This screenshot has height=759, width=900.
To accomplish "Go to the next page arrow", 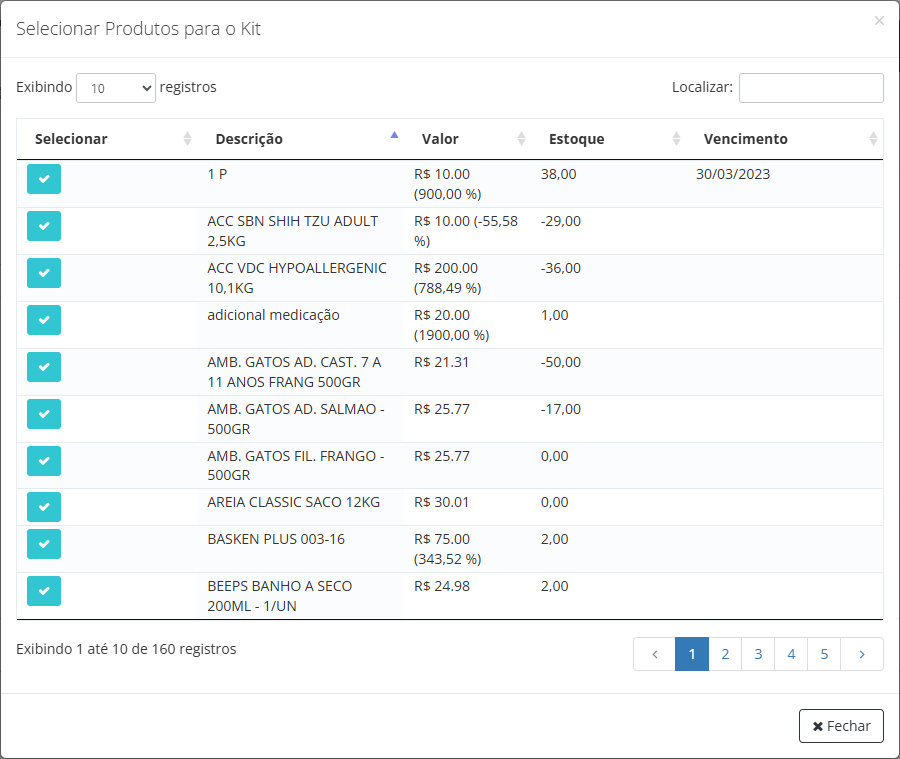I will [862, 654].
